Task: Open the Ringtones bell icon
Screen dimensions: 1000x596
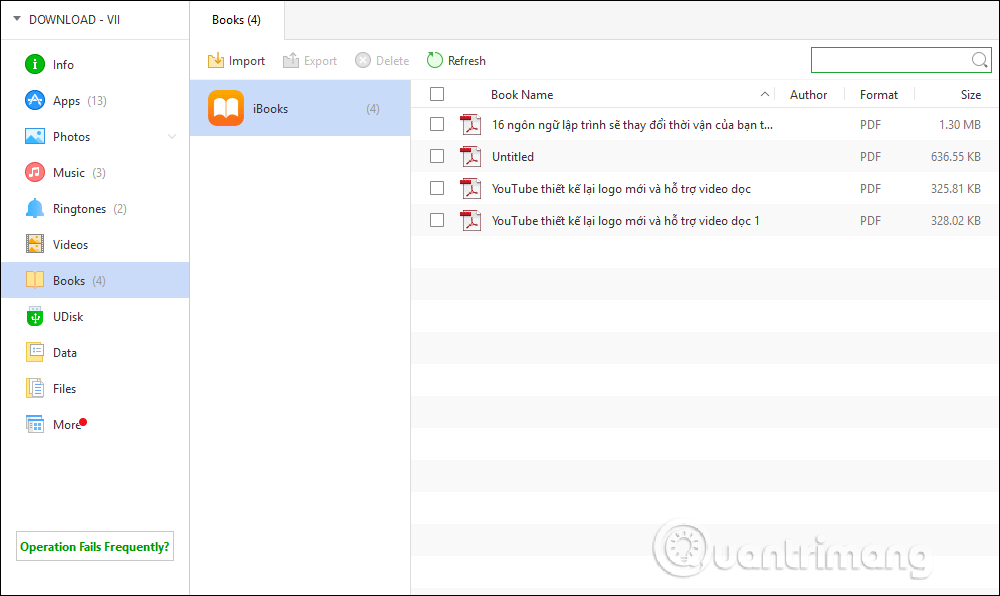Action: [x=34, y=208]
